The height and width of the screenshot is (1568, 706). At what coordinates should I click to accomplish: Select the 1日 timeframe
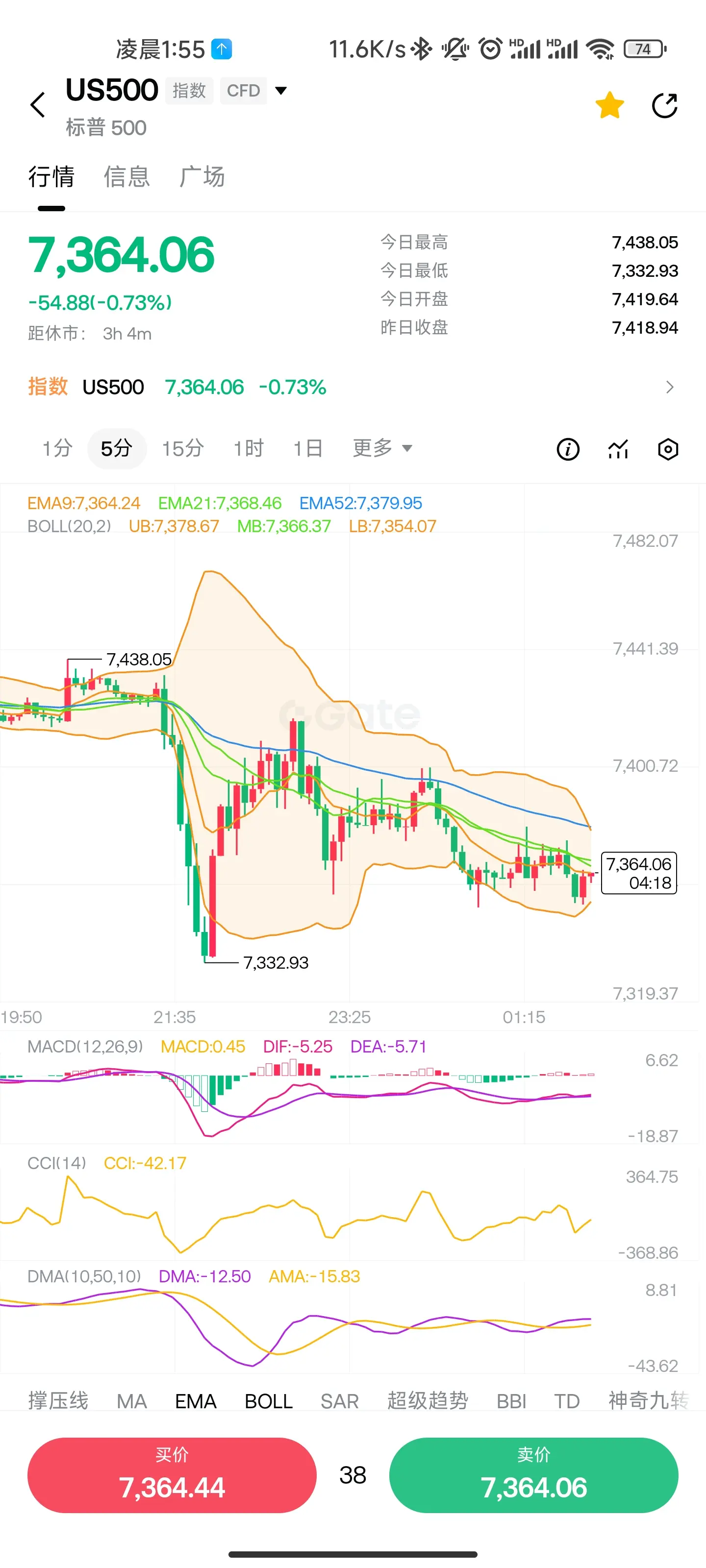pos(308,449)
